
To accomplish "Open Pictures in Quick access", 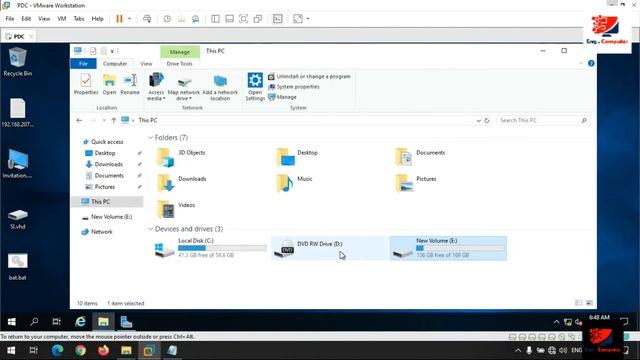I will (x=104, y=187).
